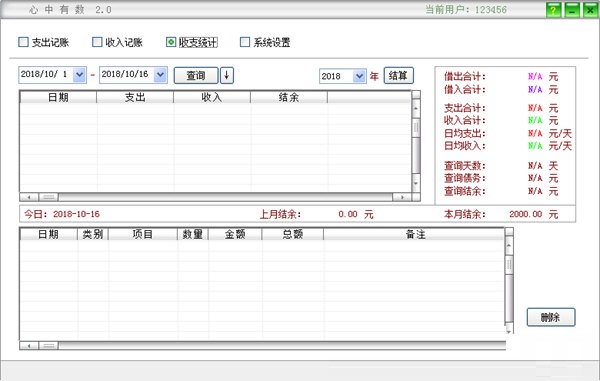Click the 本月结余 value 2000.00
The width and height of the screenshot is (600, 381).
click(x=525, y=214)
